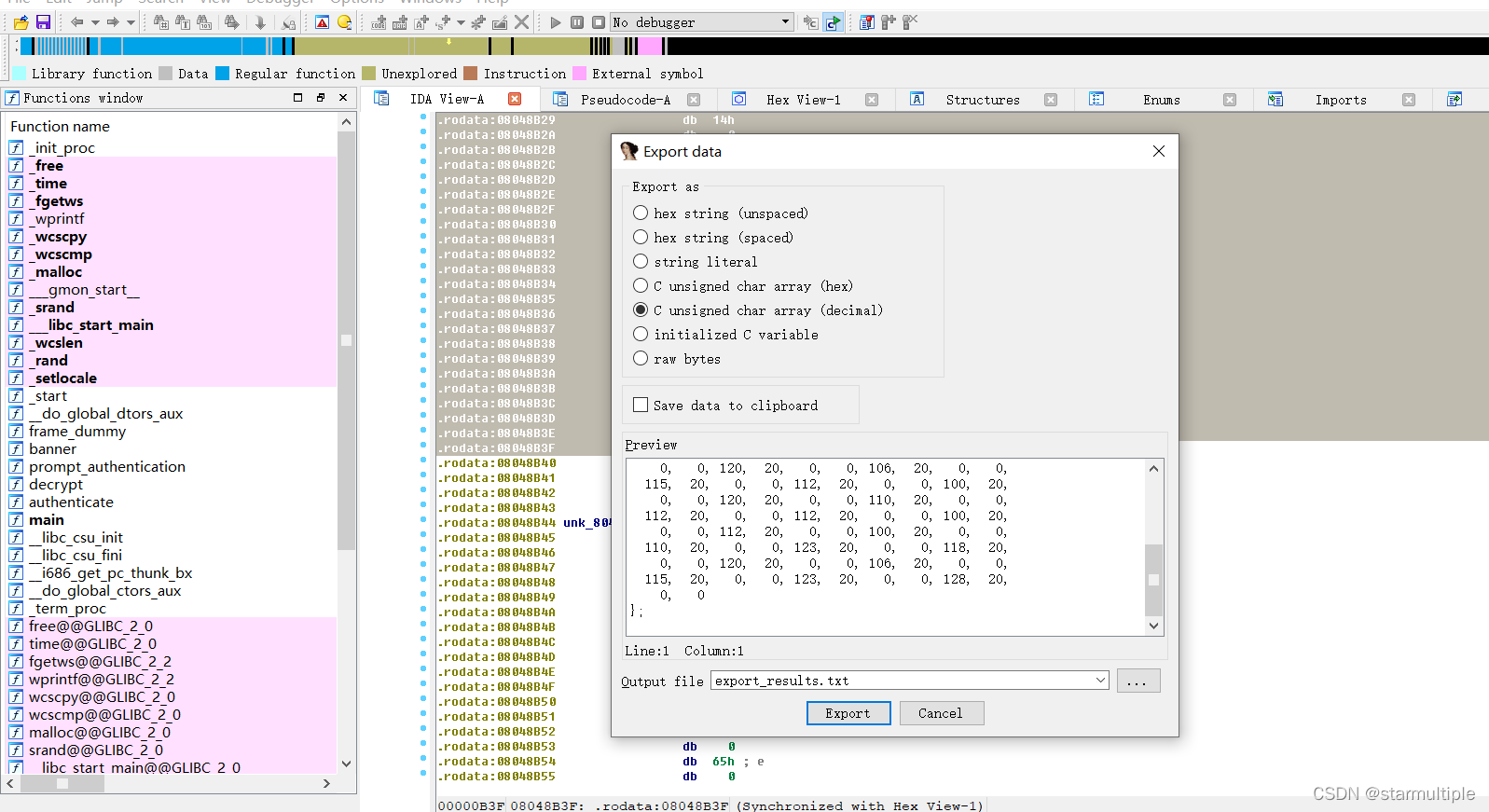Terminate the process with the stop icon
Viewport: 1489px width, 812px height.
pyautogui.click(x=599, y=22)
